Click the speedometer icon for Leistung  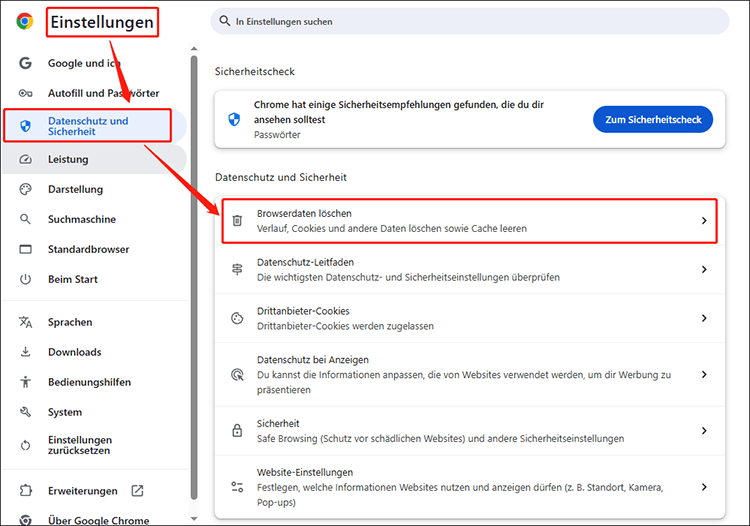25,159
